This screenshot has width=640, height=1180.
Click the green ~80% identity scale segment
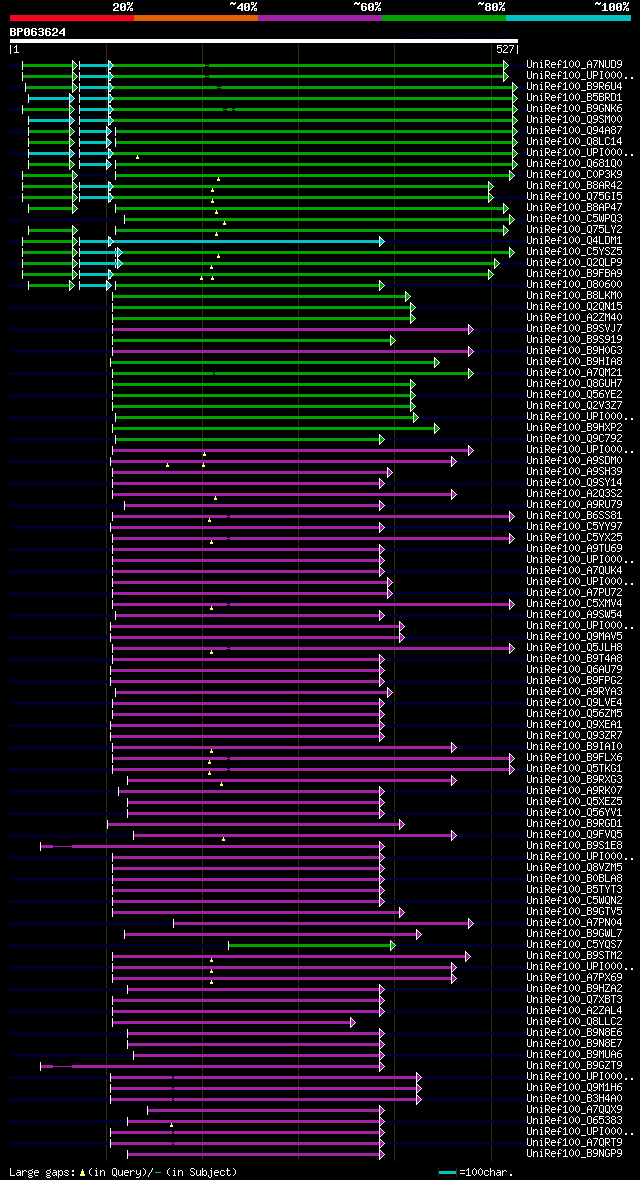pos(444,17)
